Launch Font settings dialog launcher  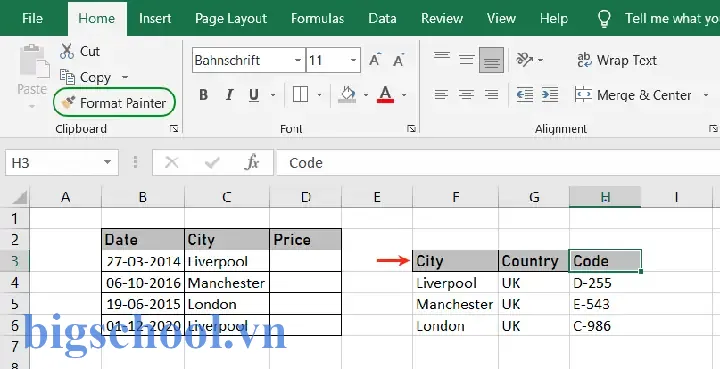click(x=411, y=129)
